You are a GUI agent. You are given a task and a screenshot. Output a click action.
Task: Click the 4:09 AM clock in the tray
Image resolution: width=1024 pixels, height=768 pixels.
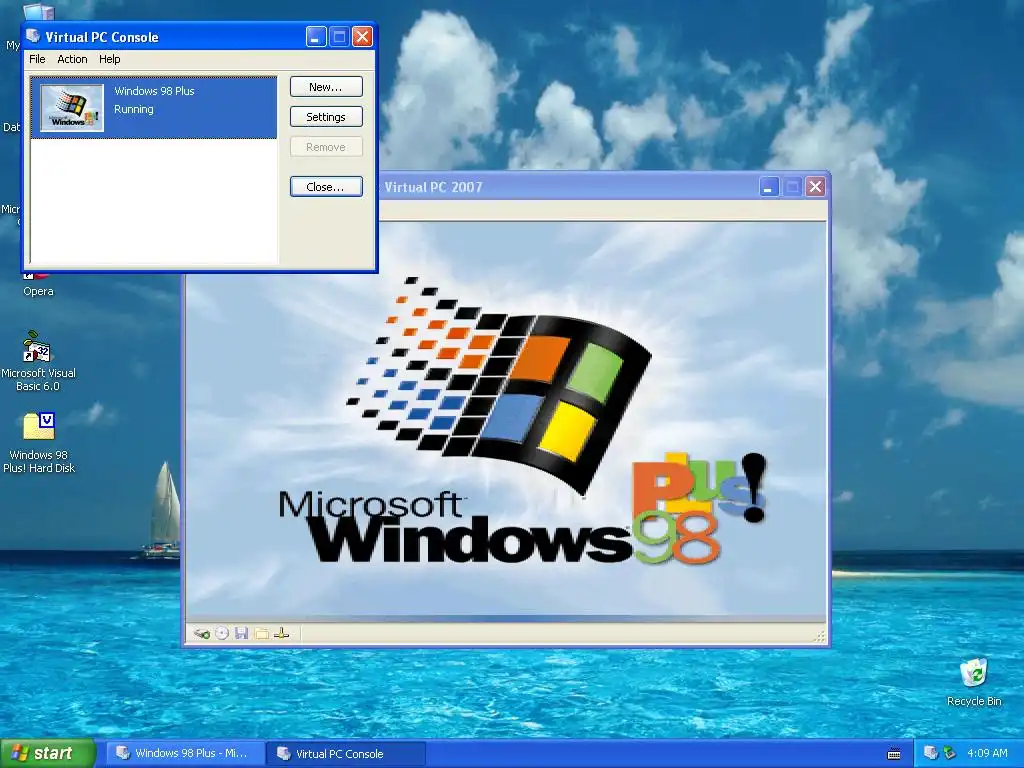(x=987, y=753)
